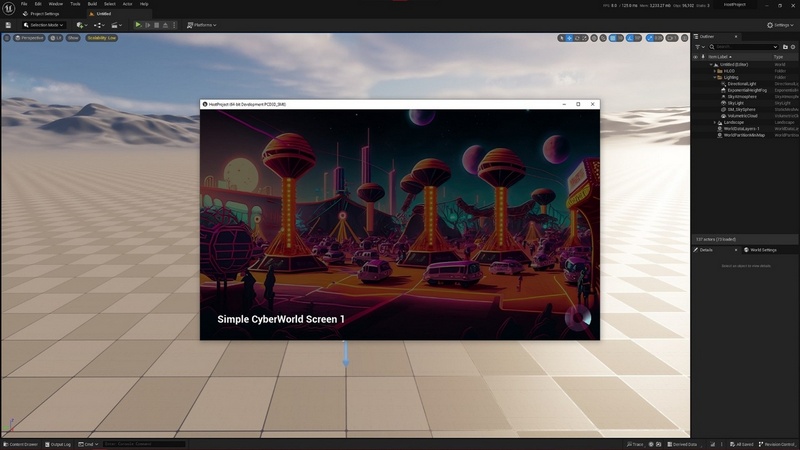Expand the Landscape item in Outliner

click(x=715, y=123)
